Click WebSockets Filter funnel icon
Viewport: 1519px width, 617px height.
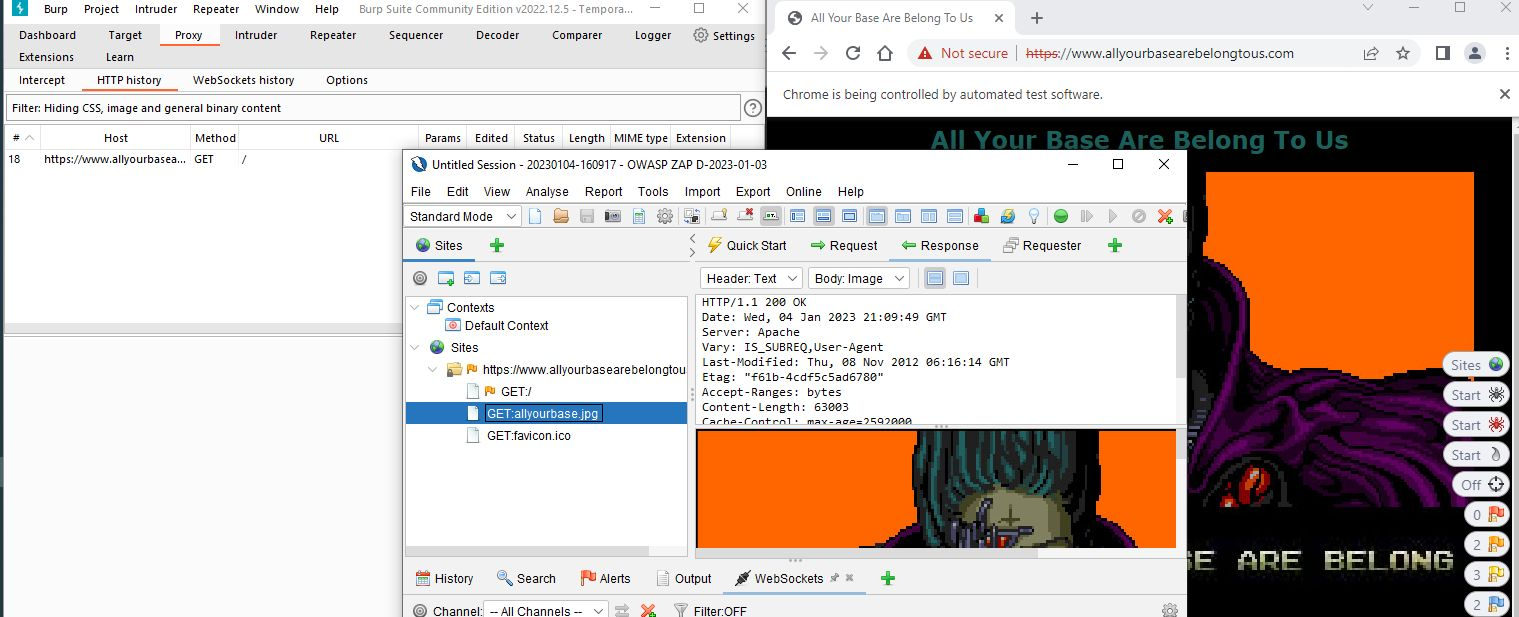[x=680, y=610]
